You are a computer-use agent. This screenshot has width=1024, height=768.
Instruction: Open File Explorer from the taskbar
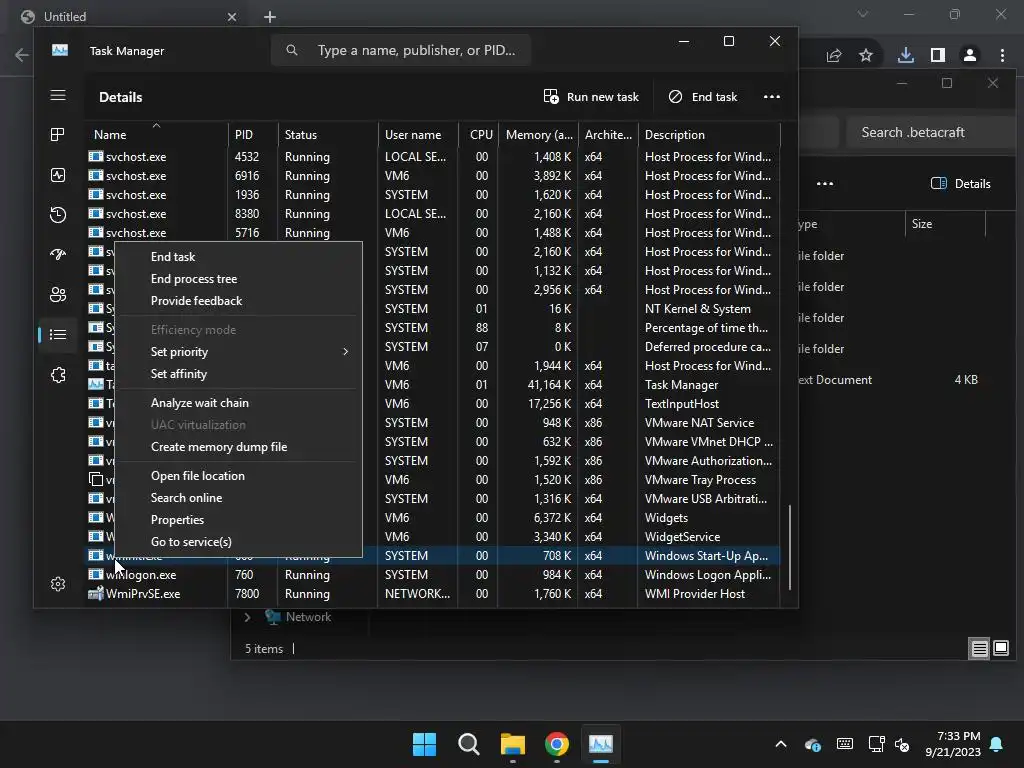513,744
